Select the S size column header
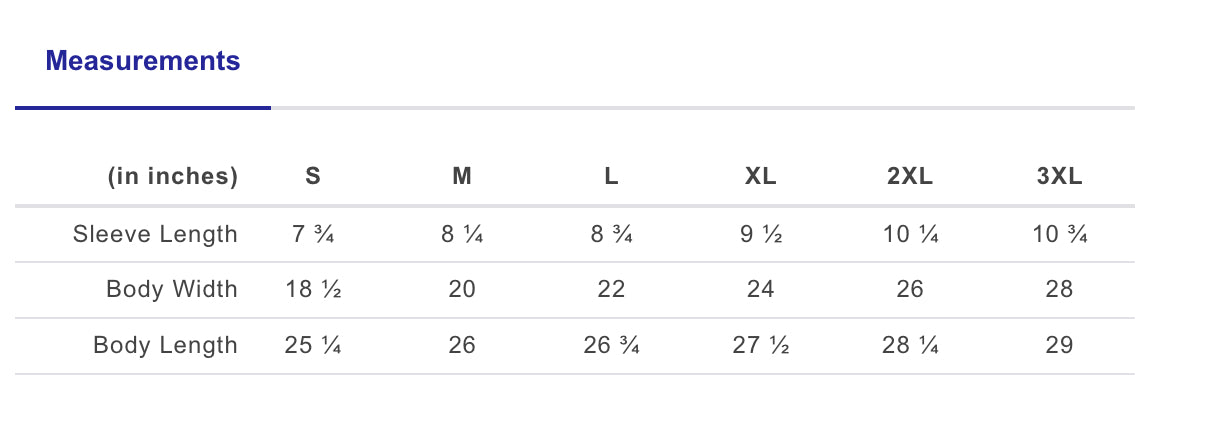The image size is (1210, 437). pyautogui.click(x=313, y=177)
